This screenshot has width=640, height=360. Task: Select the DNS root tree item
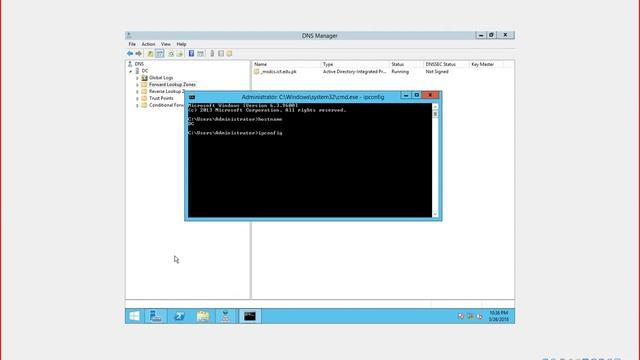pos(139,64)
